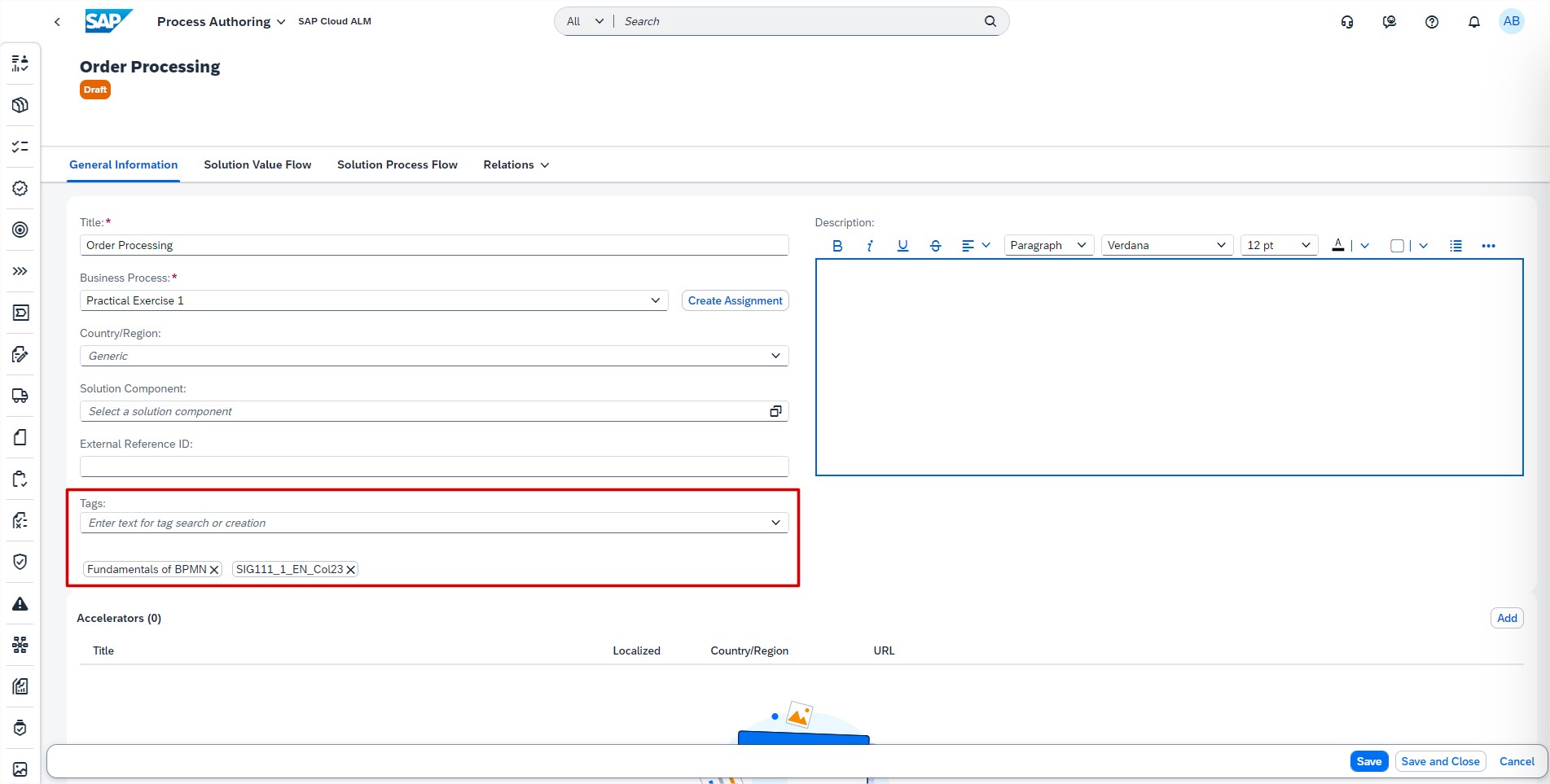Image resolution: width=1550 pixels, height=784 pixels.
Task: Apply italic formatting in description toolbar
Action: [870, 246]
